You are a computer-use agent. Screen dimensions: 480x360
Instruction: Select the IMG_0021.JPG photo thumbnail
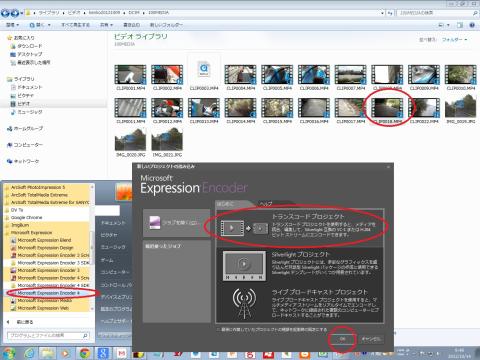click(x=167, y=139)
